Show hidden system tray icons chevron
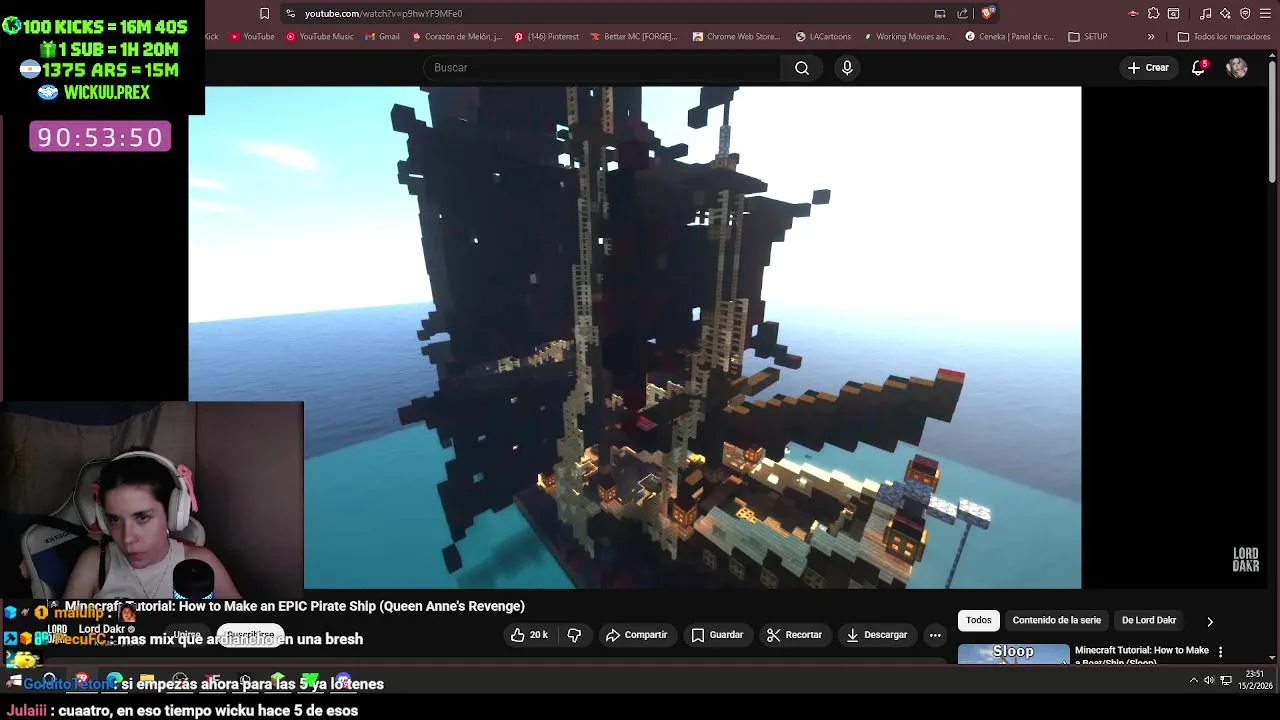The width and height of the screenshot is (1280, 720). 1193,680
